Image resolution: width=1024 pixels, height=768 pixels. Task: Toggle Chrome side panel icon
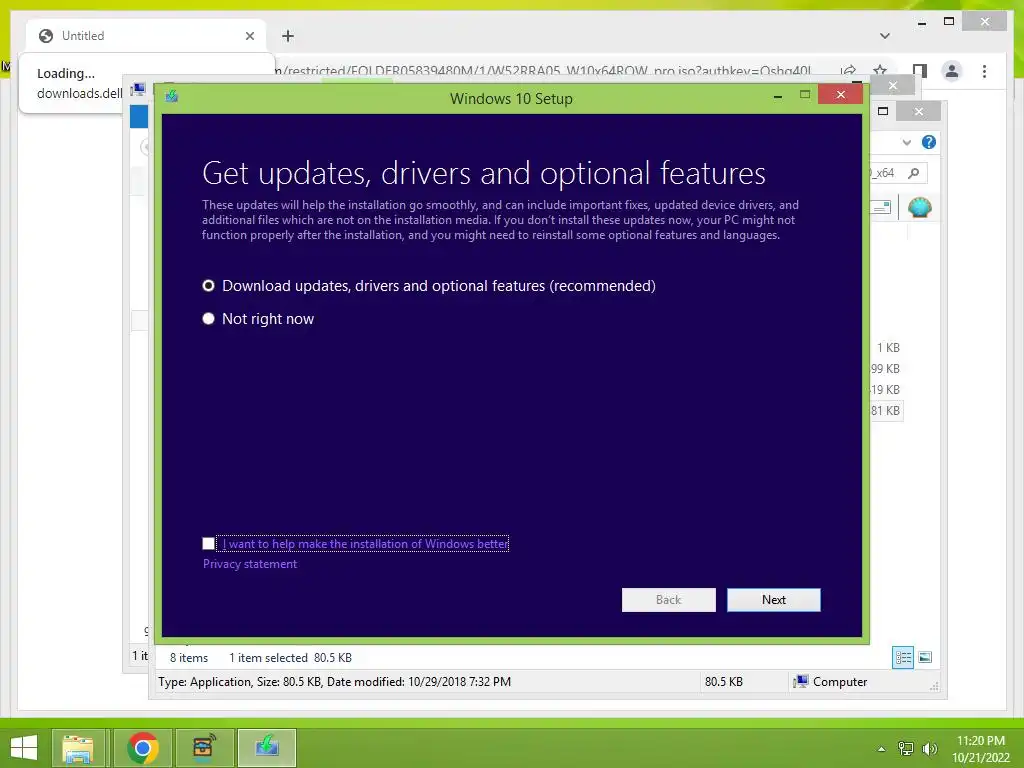920,71
